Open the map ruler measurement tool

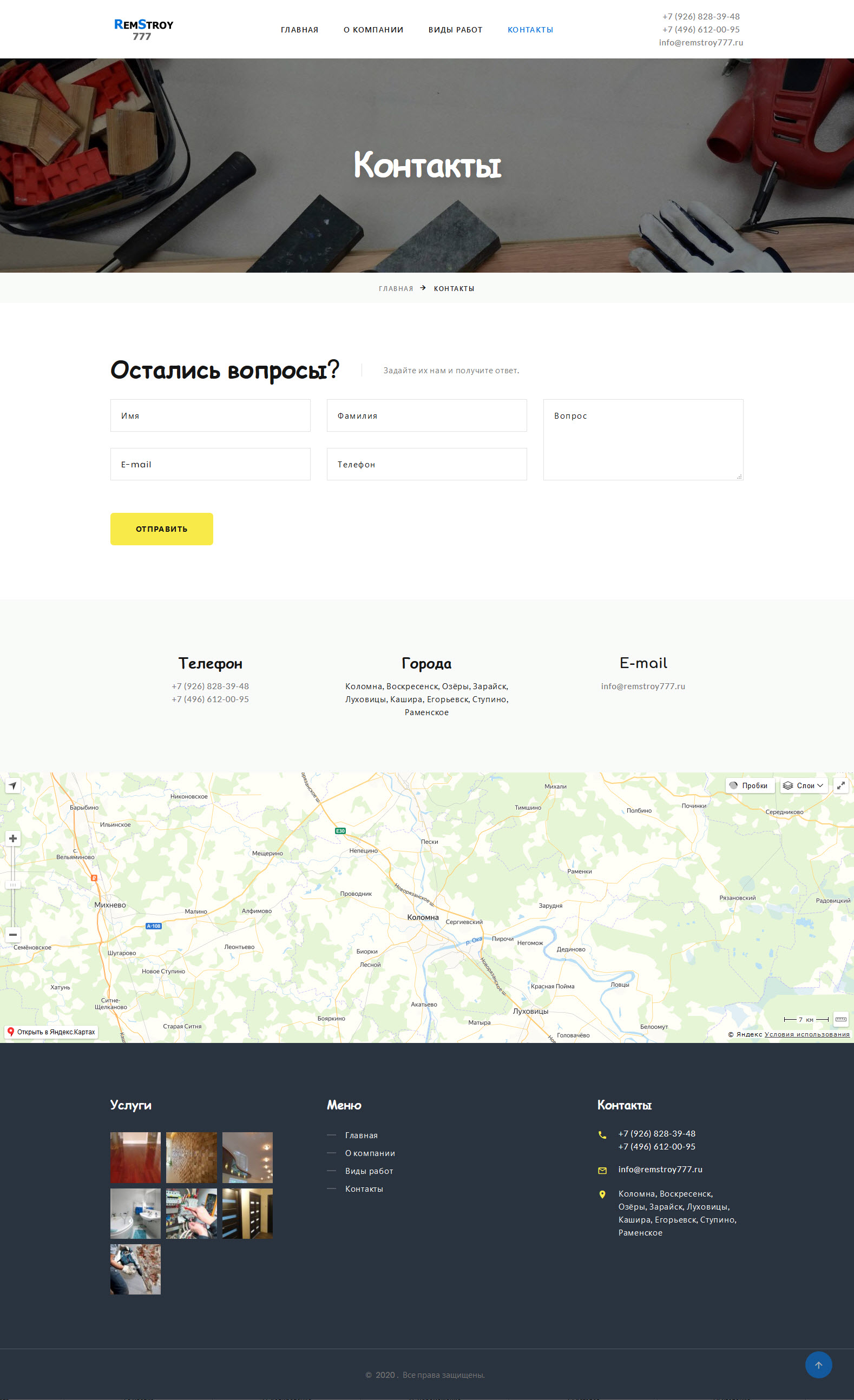click(x=840, y=1019)
